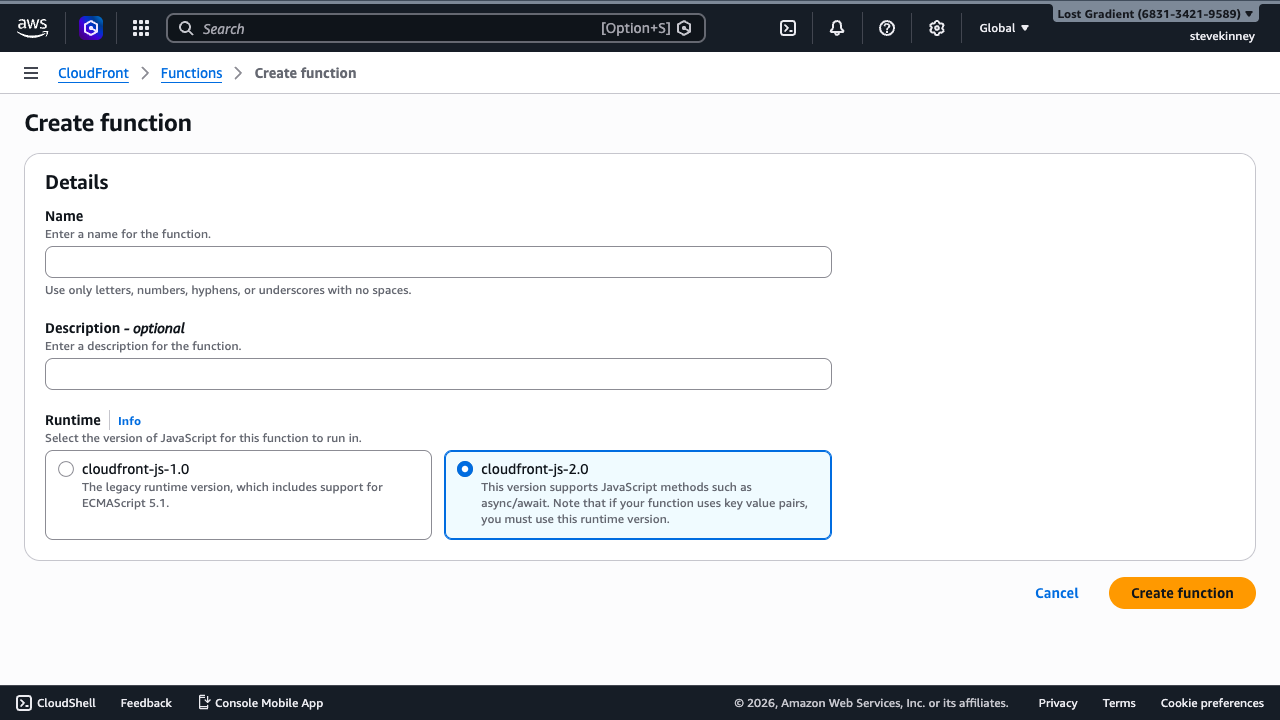
Task: Click the Create function breadcrumb text
Action: pos(305,73)
